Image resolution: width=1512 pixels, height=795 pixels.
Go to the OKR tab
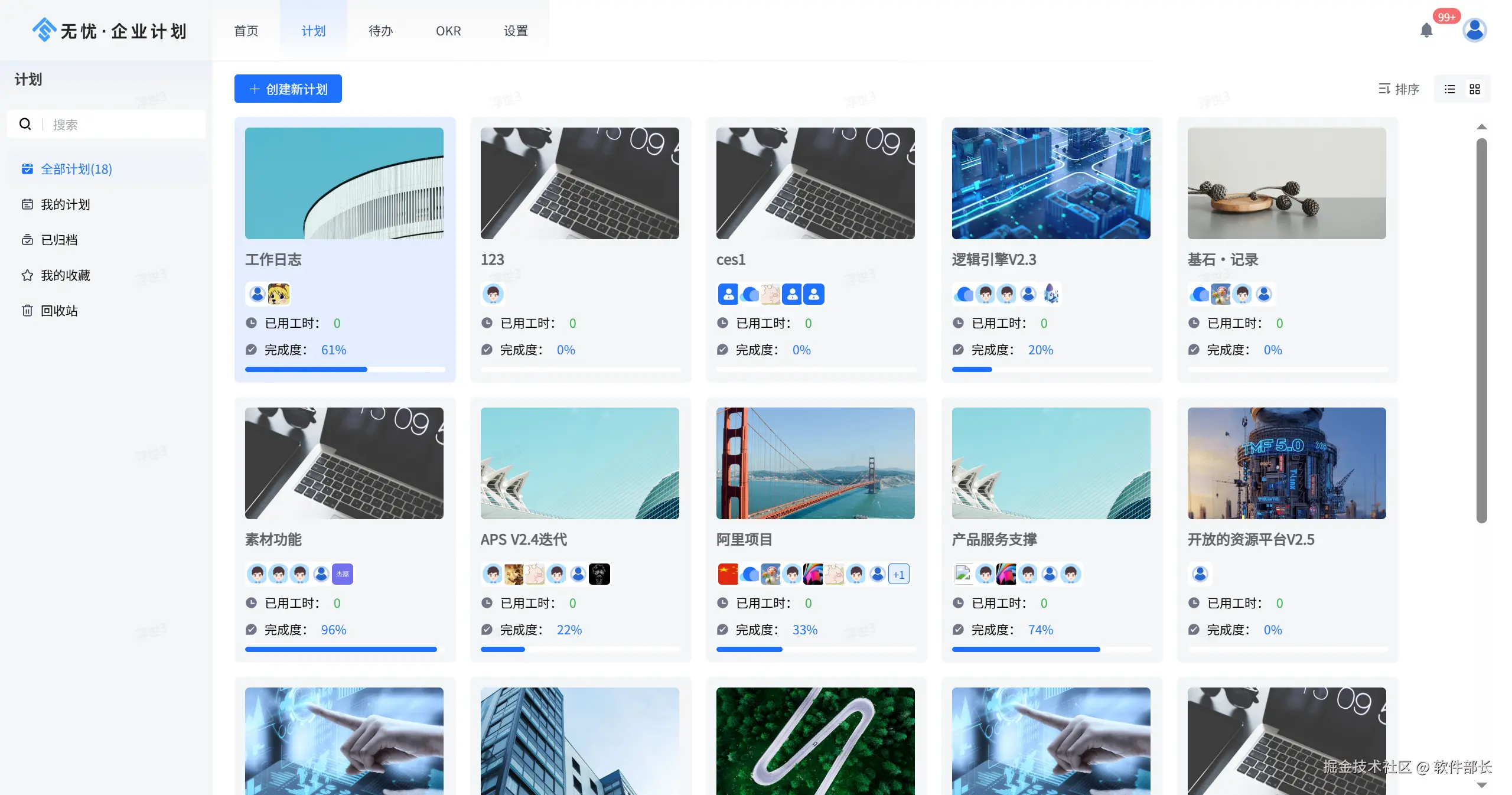coord(448,31)
